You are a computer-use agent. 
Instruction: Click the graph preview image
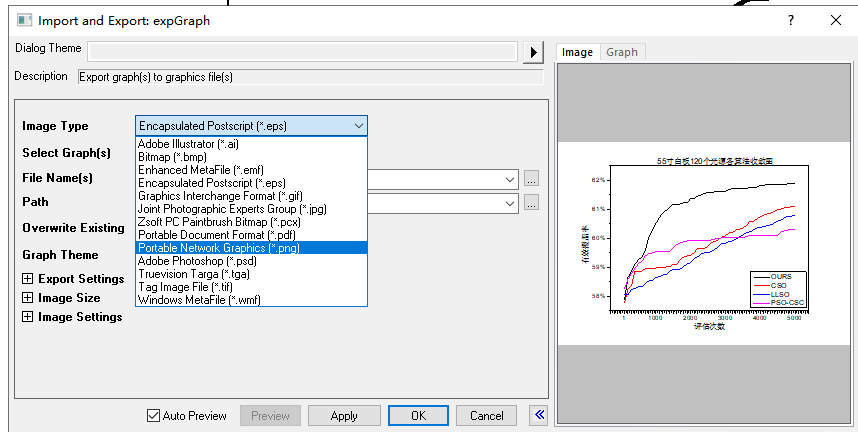(705, 243)
